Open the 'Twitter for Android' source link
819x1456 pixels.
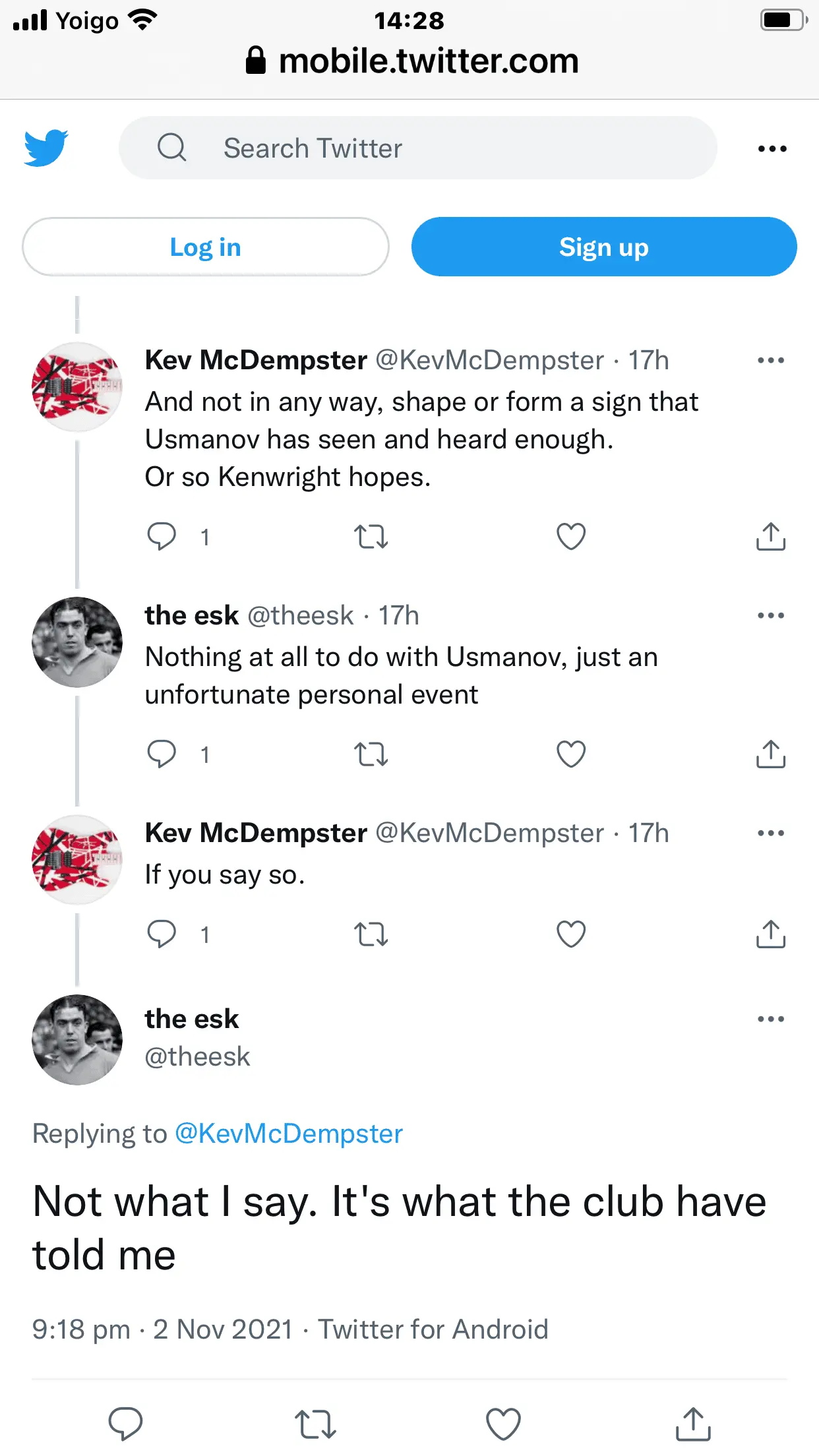pyautogui.click(x=433, y=1329)
